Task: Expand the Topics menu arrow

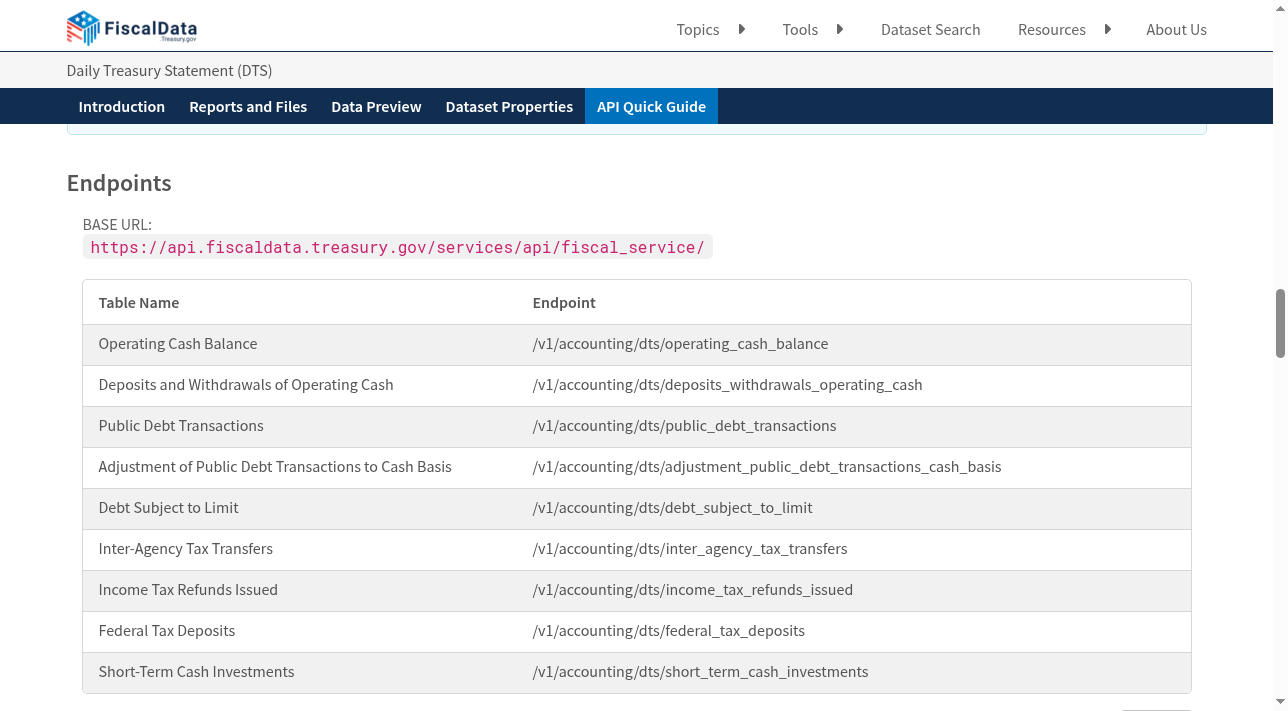Action: [x=742, y=29]
